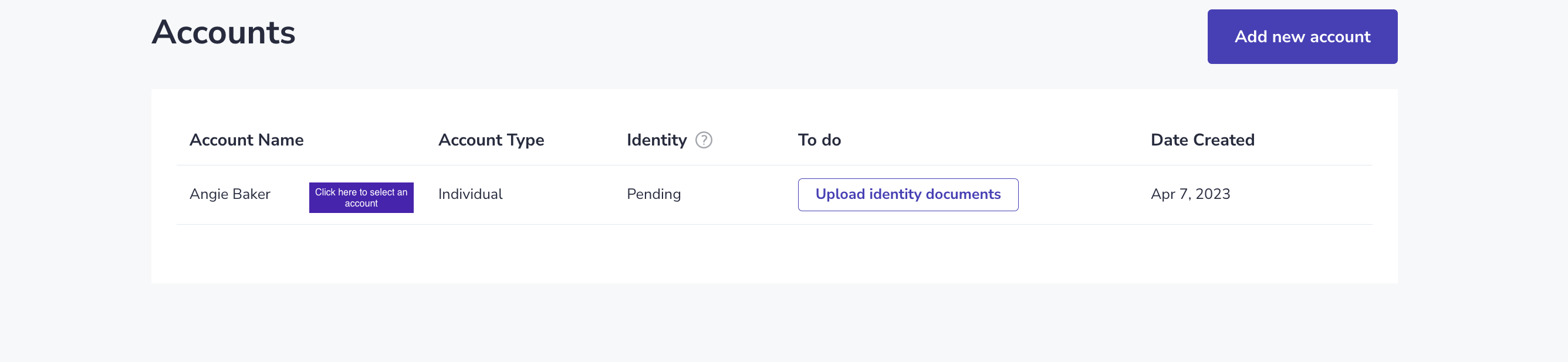
Task: Click the empty area below the accounts table
Action: click(774, 253)
